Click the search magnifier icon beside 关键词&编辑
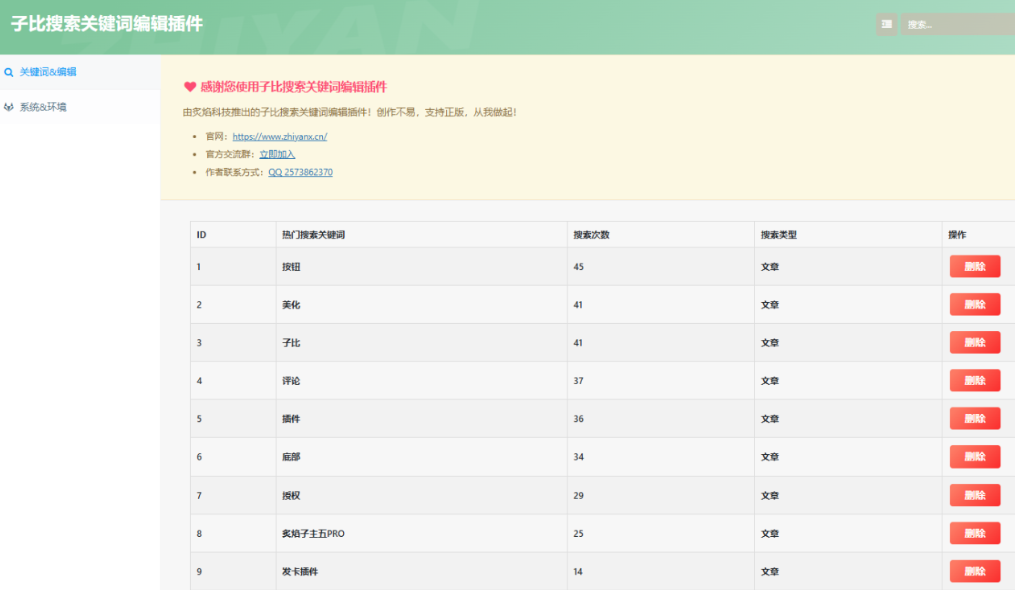Viewport: 1015px width, 590px height. (8, 73)
